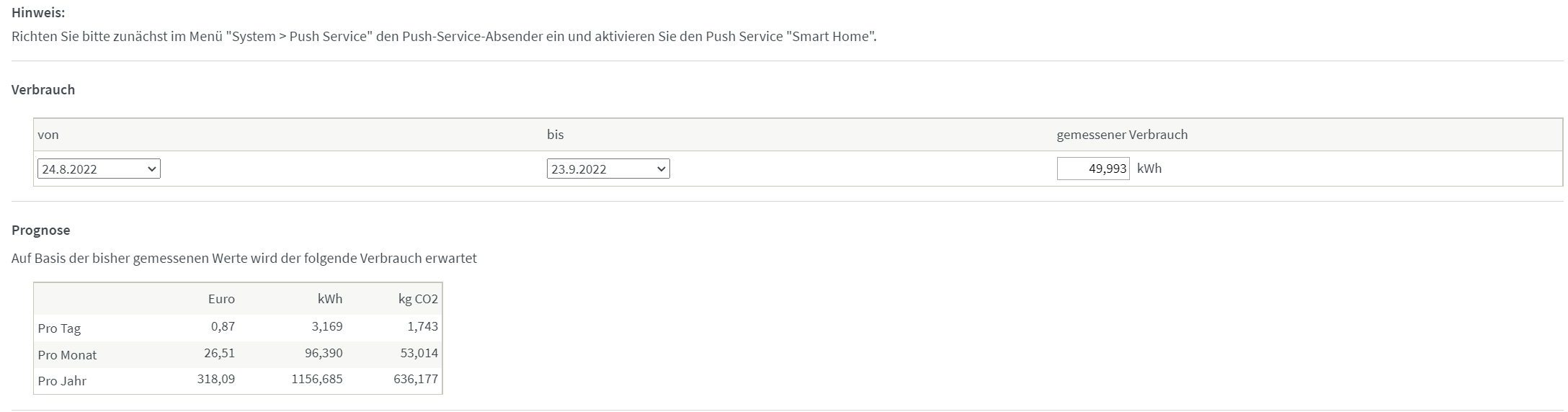Click the "Euro" column header

tap(221, 299)
